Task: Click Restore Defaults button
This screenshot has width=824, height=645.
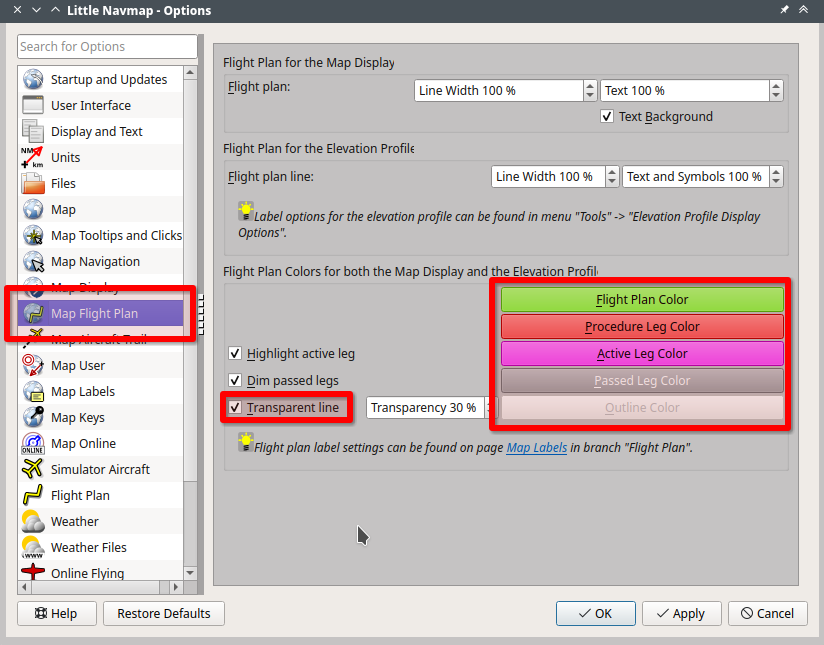Action: (x=164, y=613)
